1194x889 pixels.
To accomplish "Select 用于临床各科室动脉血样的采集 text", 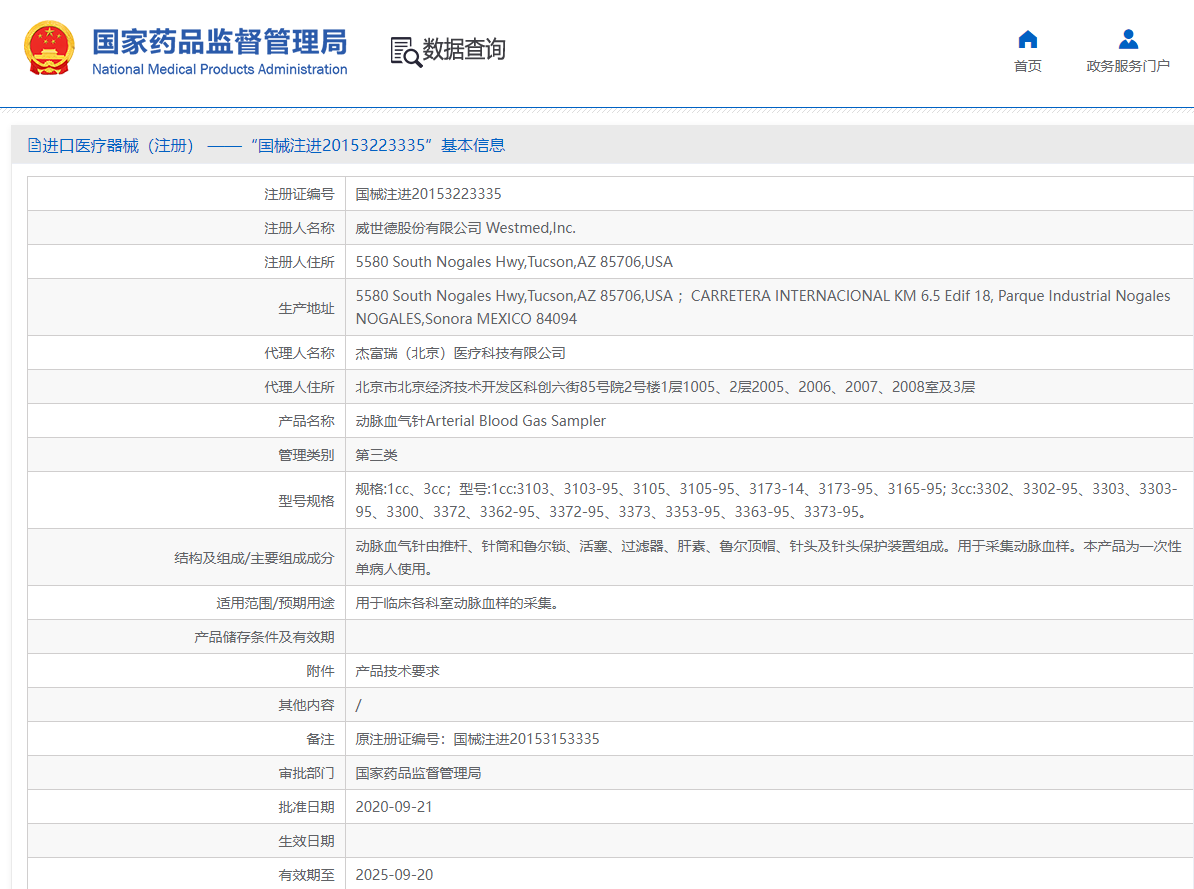I will [458, 603].
